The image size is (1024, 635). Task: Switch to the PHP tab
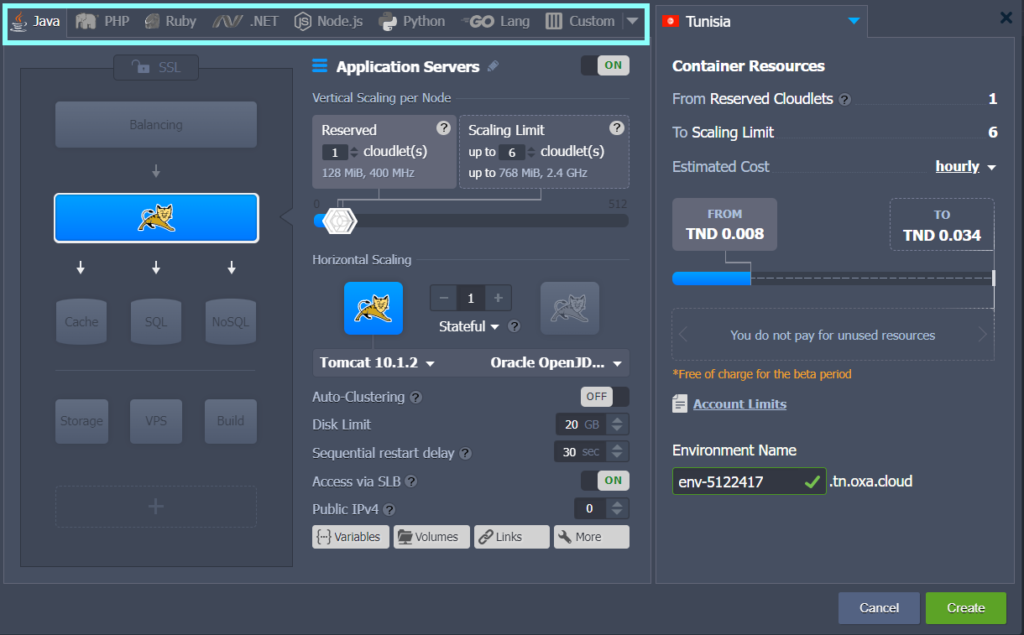103,22
